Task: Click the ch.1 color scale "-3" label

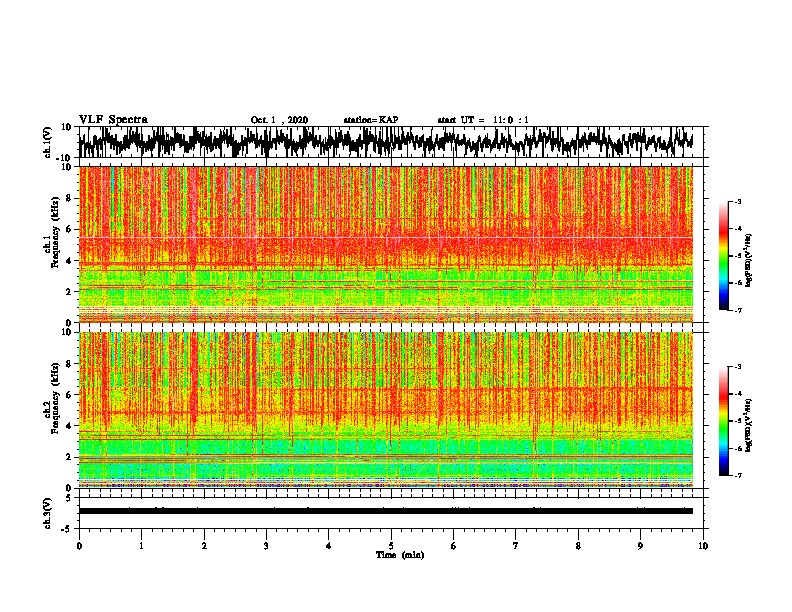Action: [737, 202]
